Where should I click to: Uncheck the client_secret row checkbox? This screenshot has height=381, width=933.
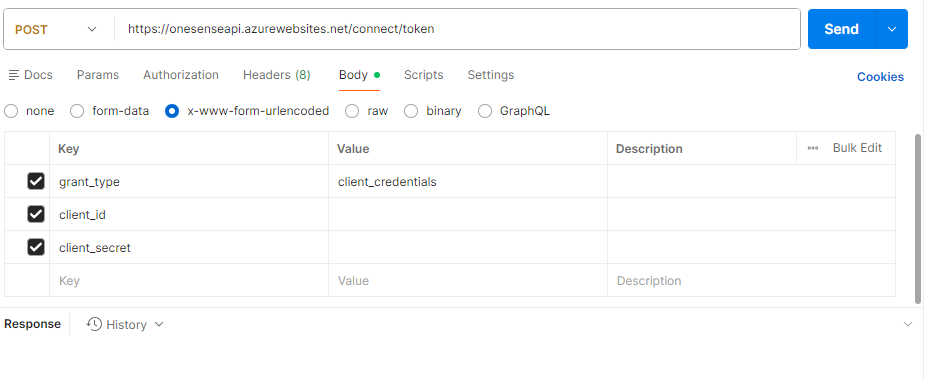(36, 247)
